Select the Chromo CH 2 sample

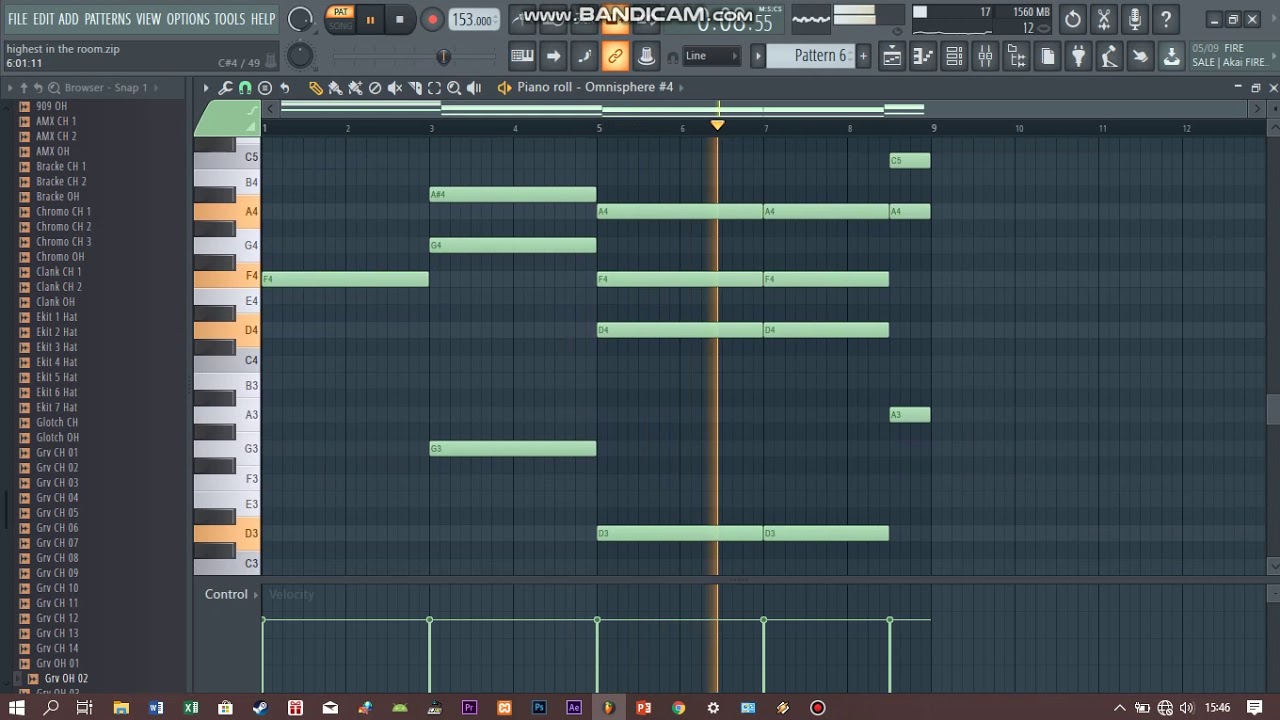[63, 227]
